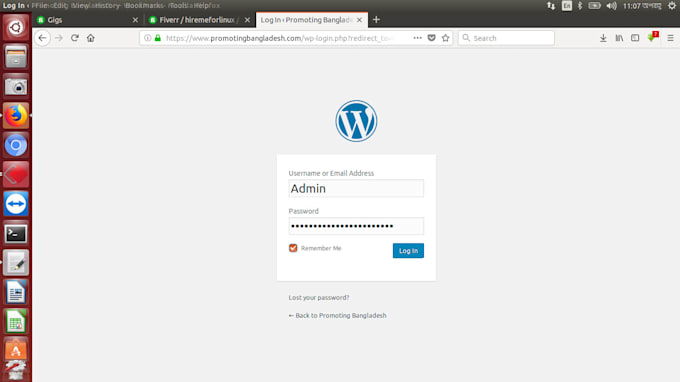
Task: Go back to Promoting Bangladesh link
Action: point(337,315)
